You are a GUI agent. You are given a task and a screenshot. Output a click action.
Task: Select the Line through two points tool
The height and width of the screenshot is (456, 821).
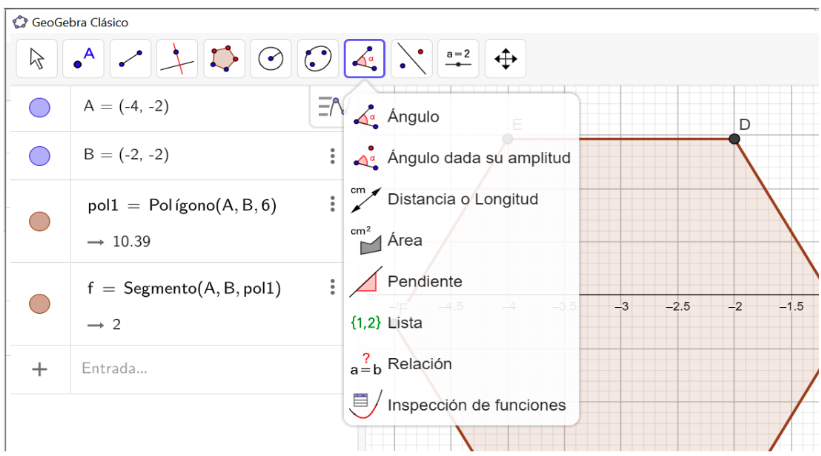[130, 59]
